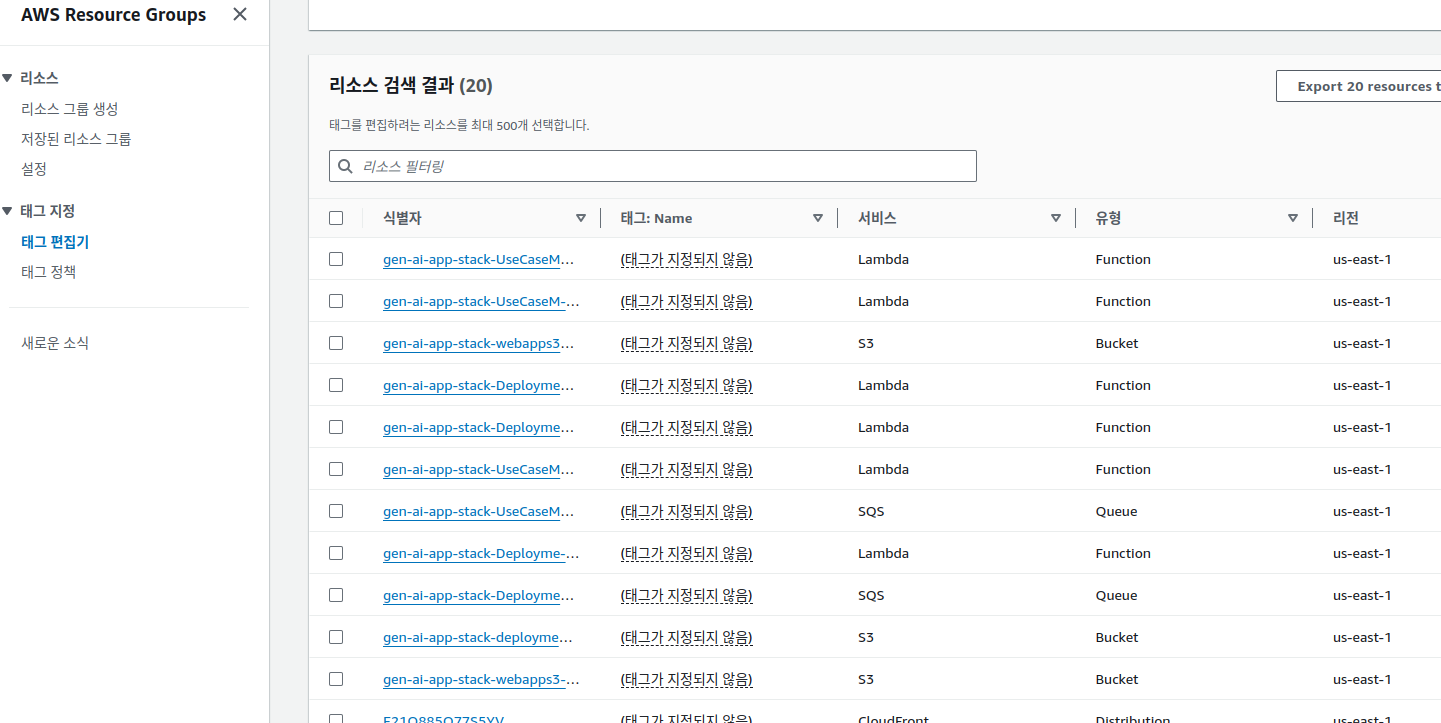
Task: Select checkbox for gen-ai-app-stack-webapps3 S3 bucket row
Action: 336,343
